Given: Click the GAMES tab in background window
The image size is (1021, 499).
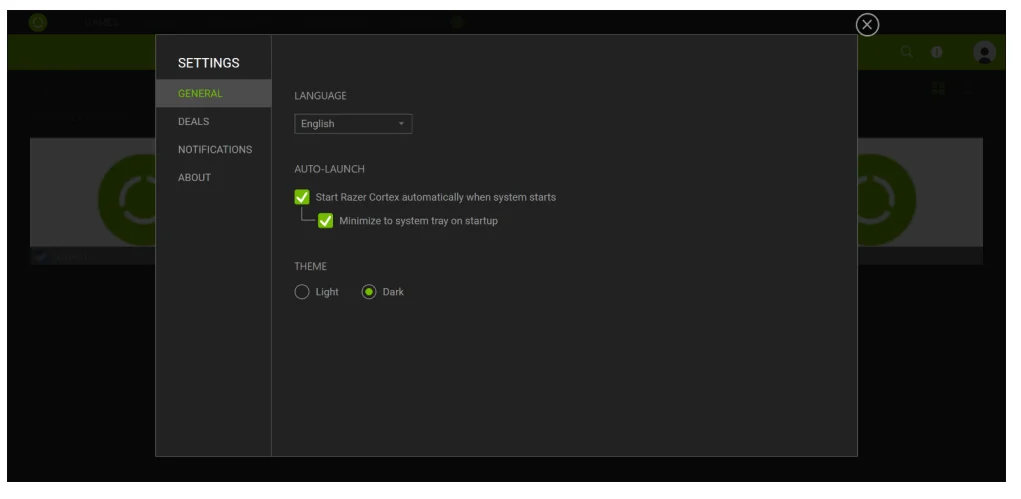Looking at the screenshot, I should click(102, 23).
